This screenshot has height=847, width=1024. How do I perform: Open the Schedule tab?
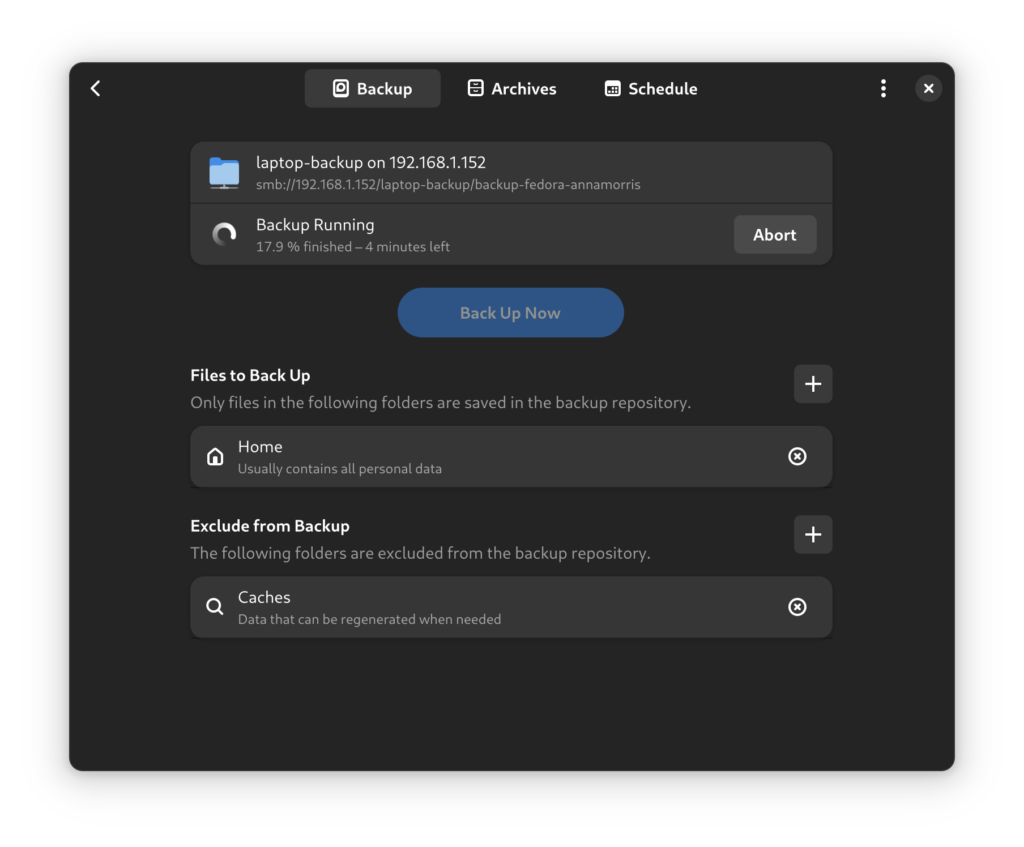tap(651, 89)
